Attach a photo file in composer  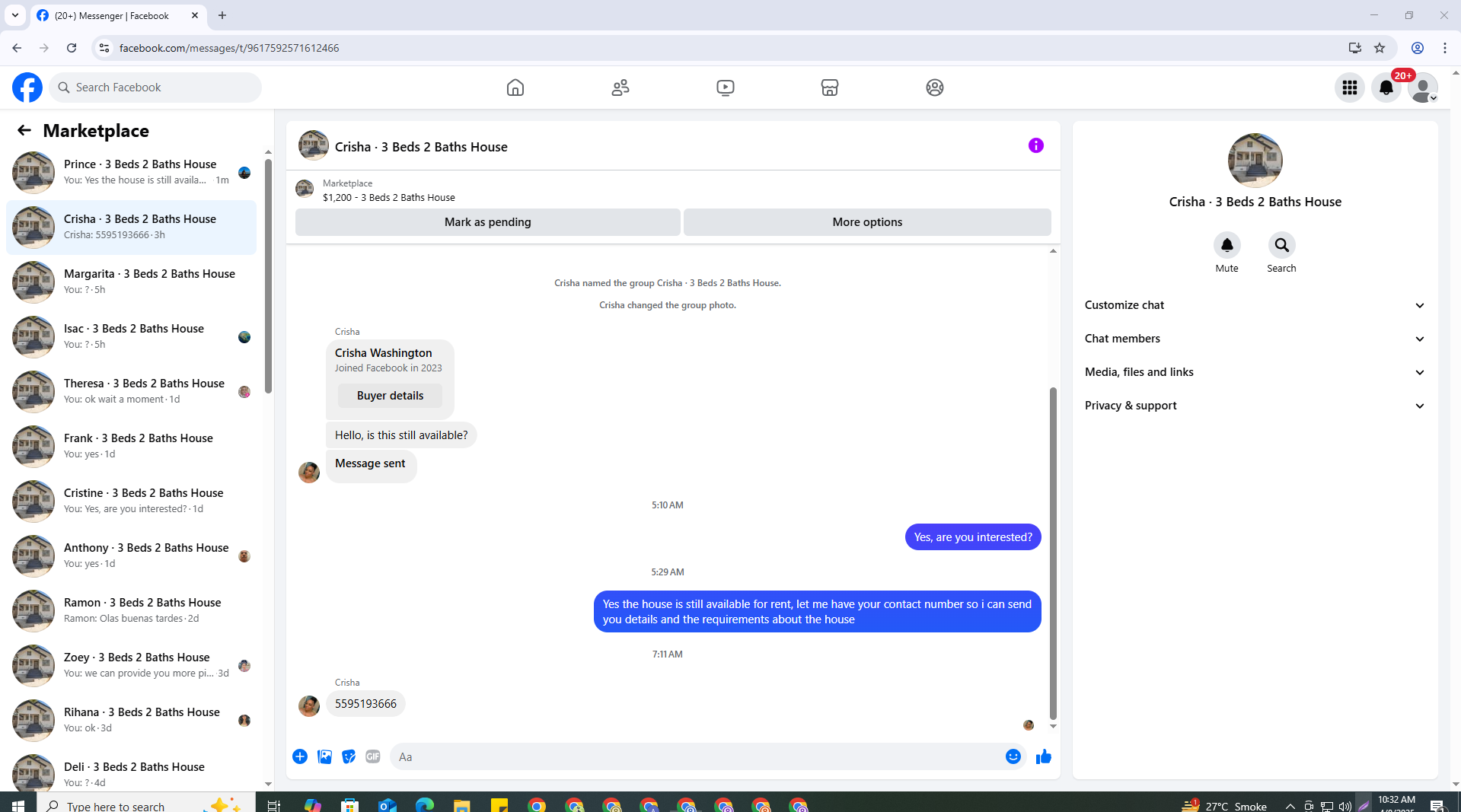click(324, 756)
